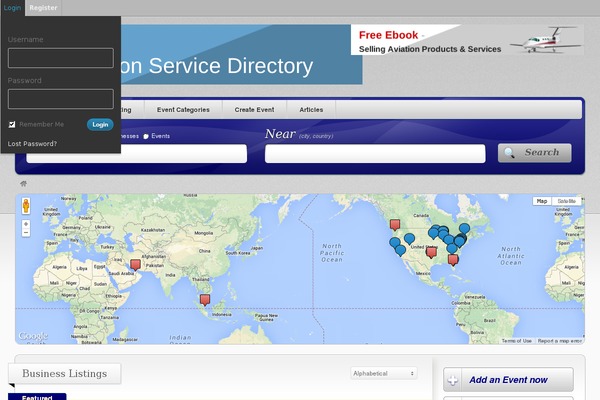Screen dimensions: 600x400
Task: Click the Username input field
Action: [x=61, y=58]
